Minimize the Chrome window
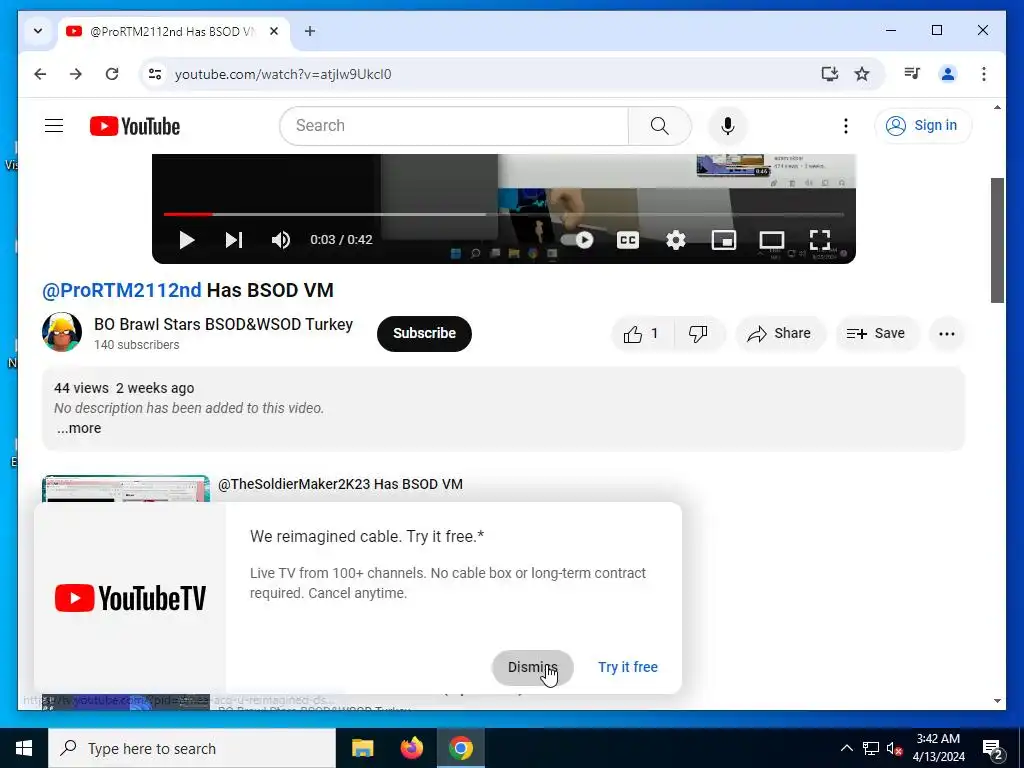 pos(891,30)
